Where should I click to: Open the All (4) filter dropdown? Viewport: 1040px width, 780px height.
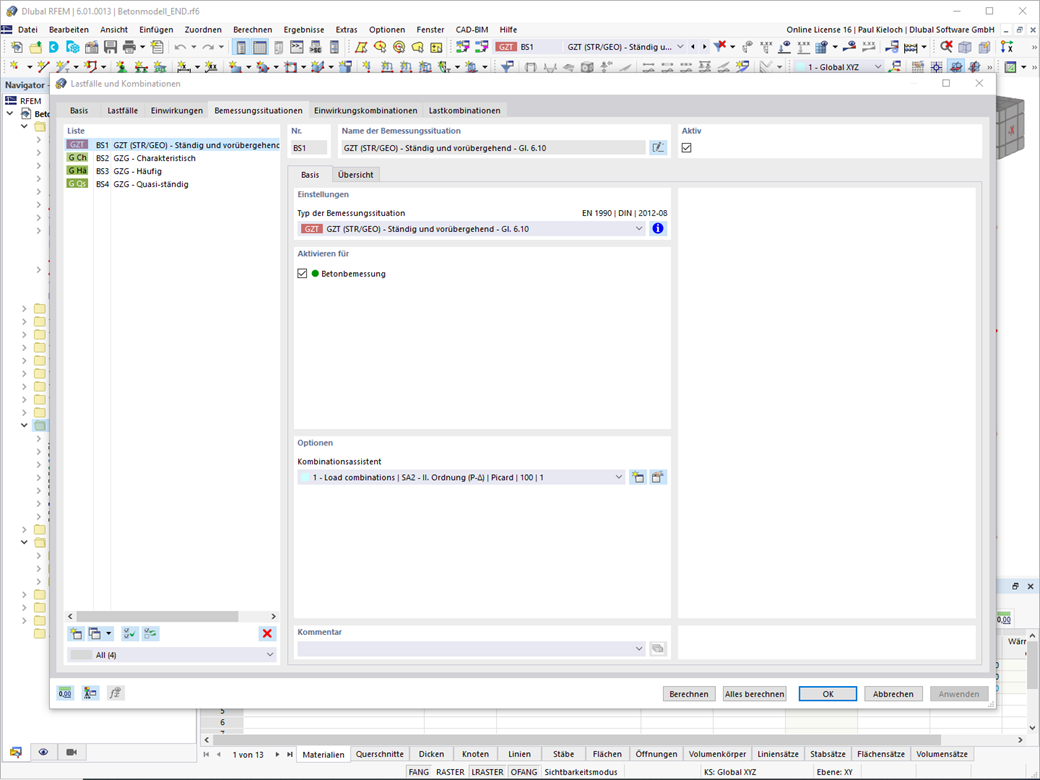tap(172, 655)
